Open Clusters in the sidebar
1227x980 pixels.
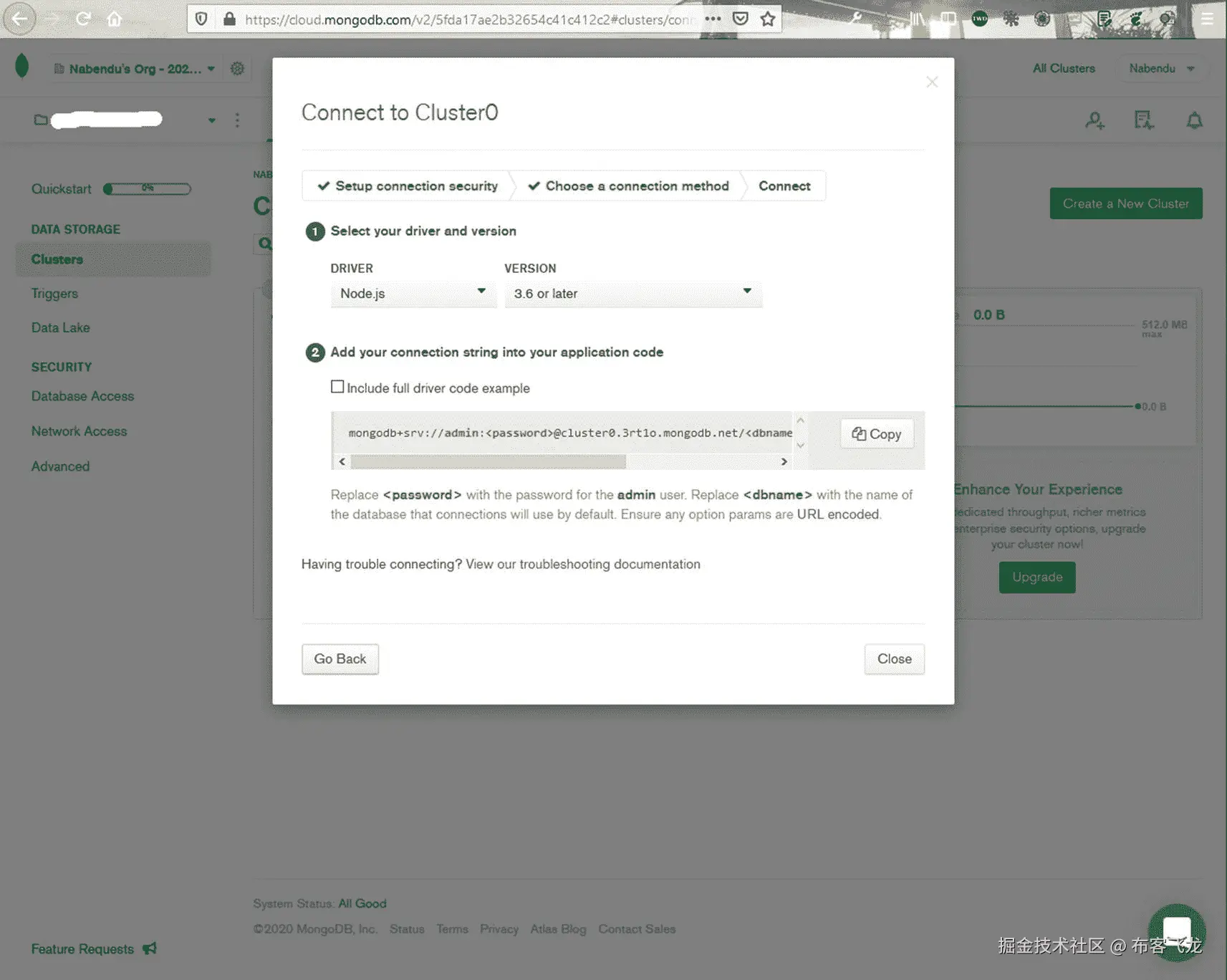pos(113,259)
